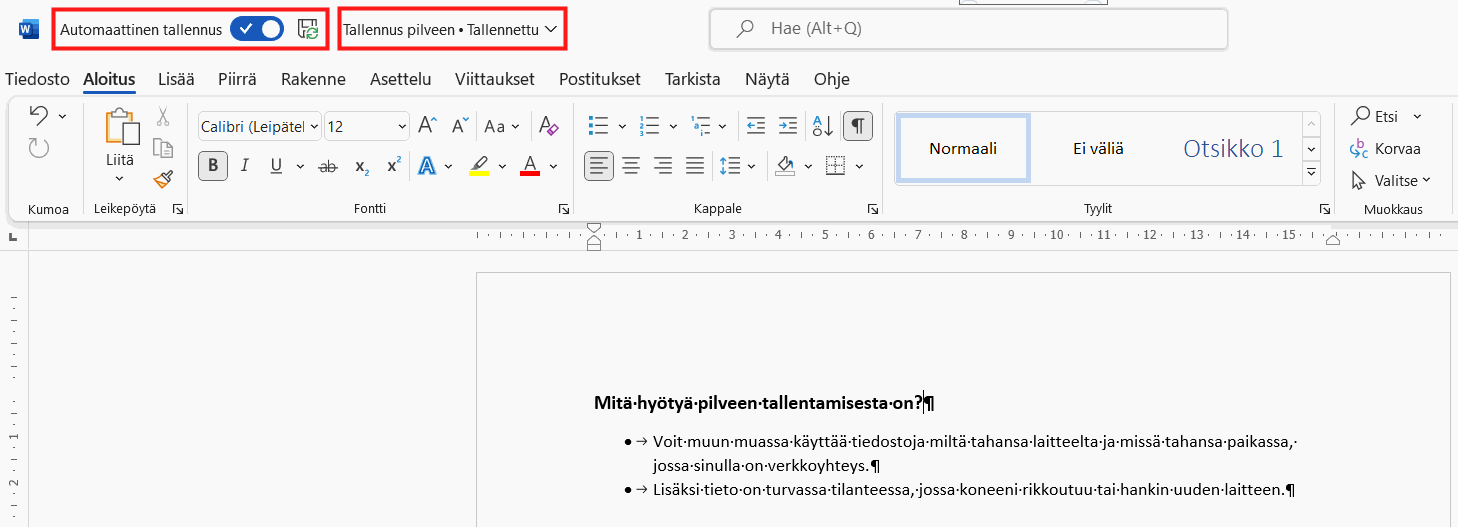Select the Ei väliä style

click(1098, 149)
